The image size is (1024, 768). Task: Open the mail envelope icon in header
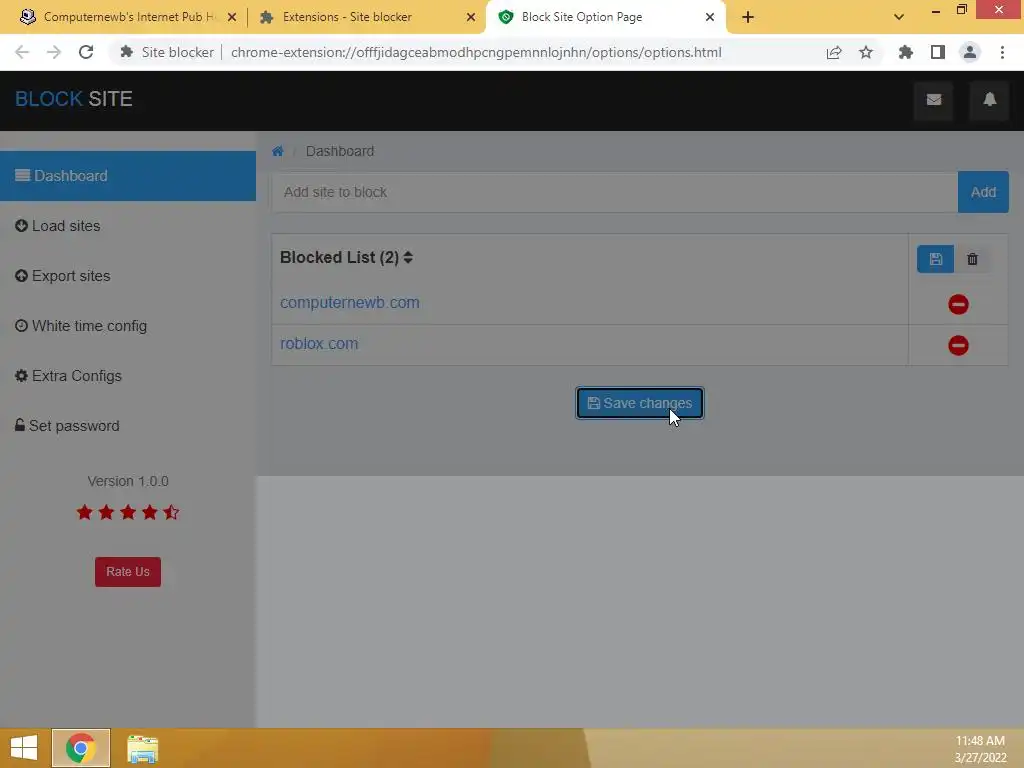click(x=934, y=99)
